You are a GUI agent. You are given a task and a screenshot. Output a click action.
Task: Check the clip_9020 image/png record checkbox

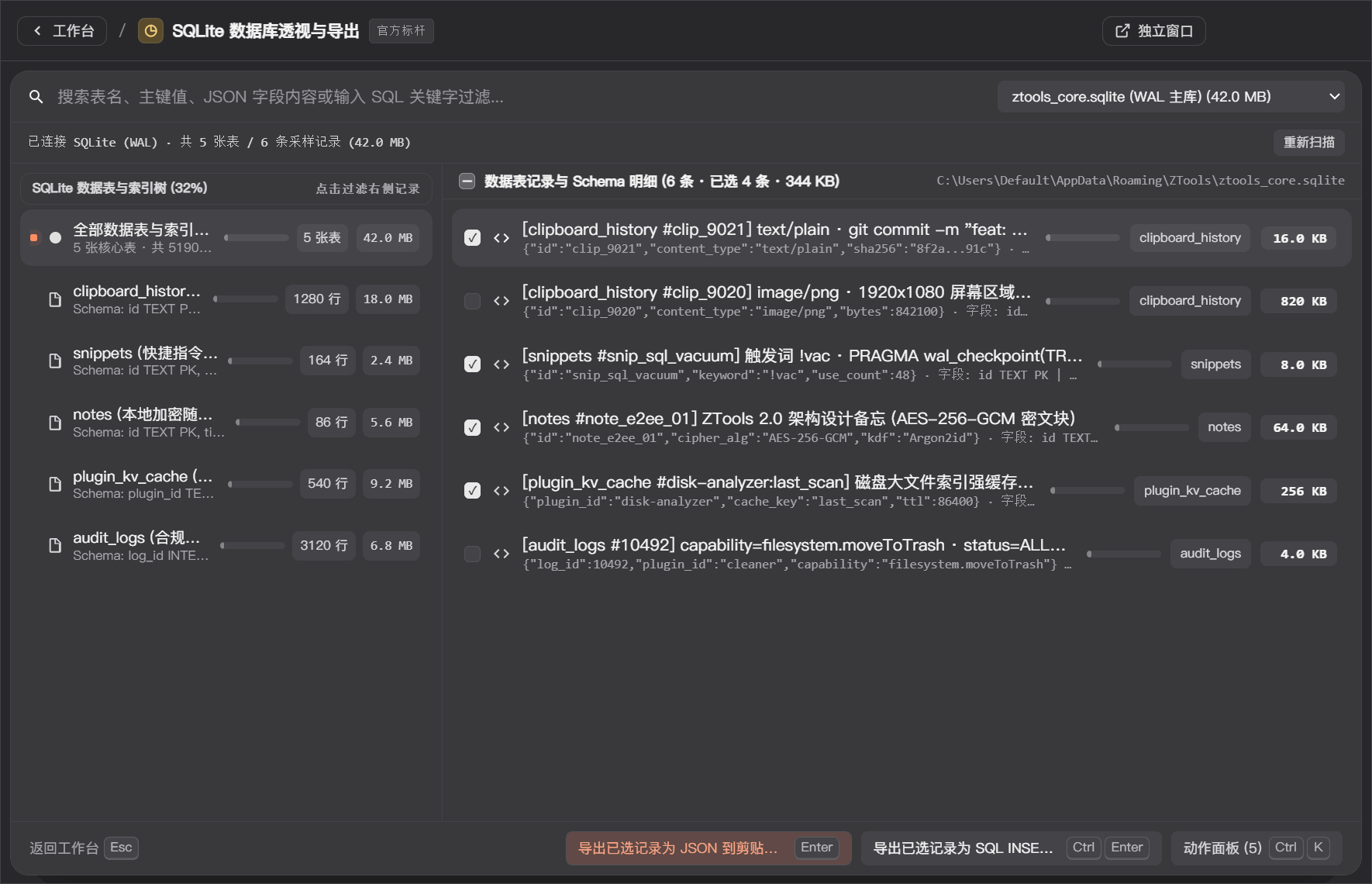coord(472,301)
